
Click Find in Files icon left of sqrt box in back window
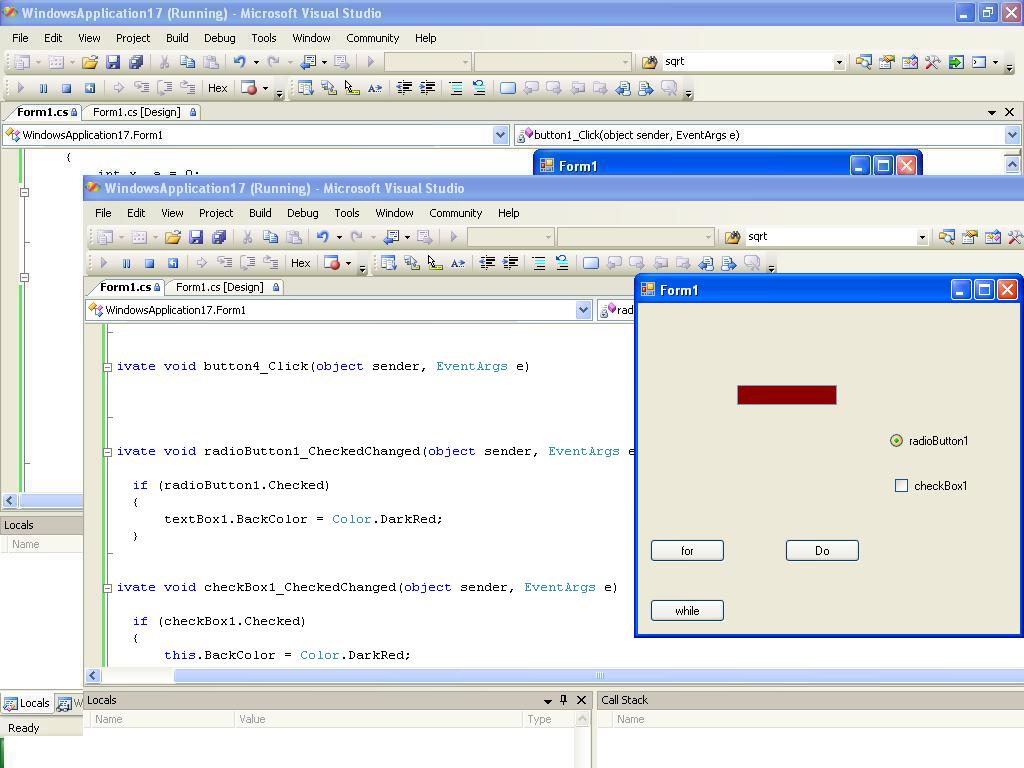(x=649, y=62)
